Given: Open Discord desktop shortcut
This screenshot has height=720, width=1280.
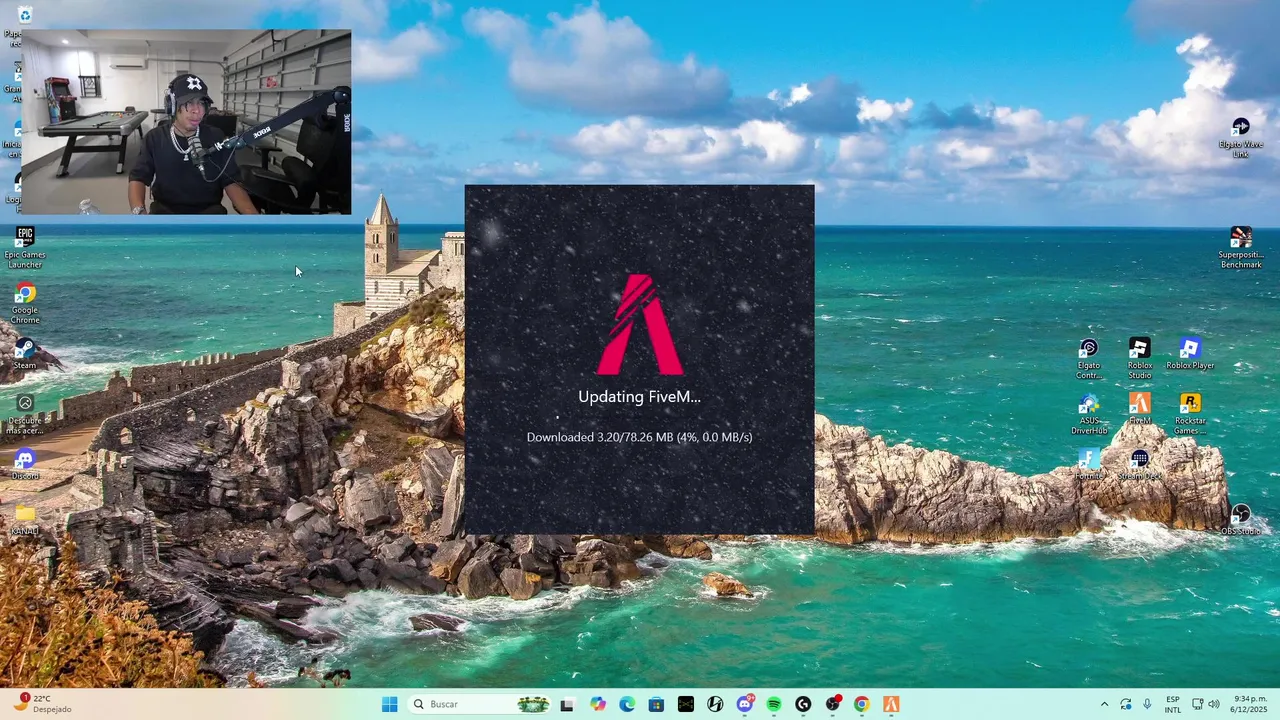Looking at the screenshot, I should 25,465.
